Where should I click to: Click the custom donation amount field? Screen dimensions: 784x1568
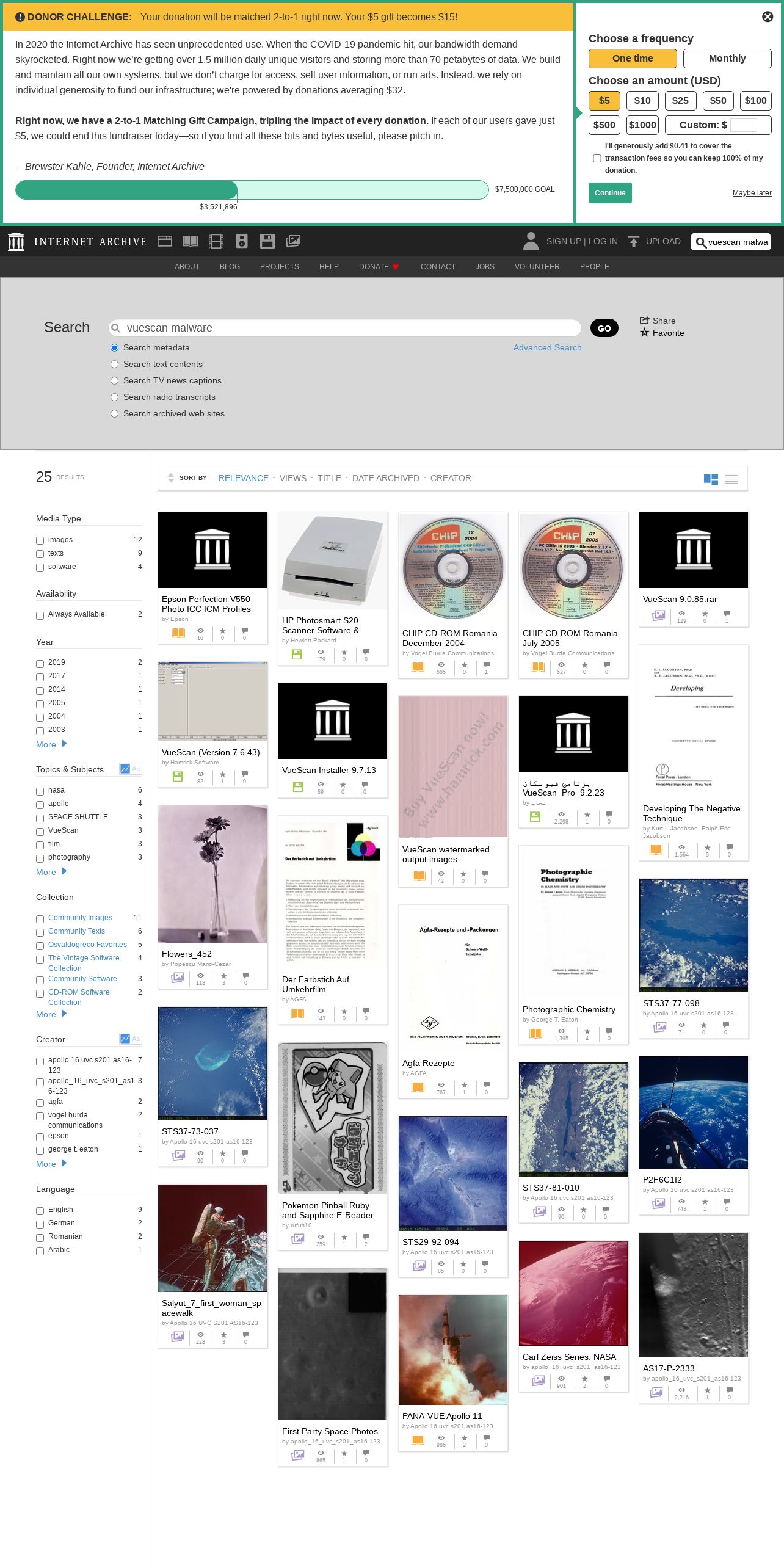(743, 125)
